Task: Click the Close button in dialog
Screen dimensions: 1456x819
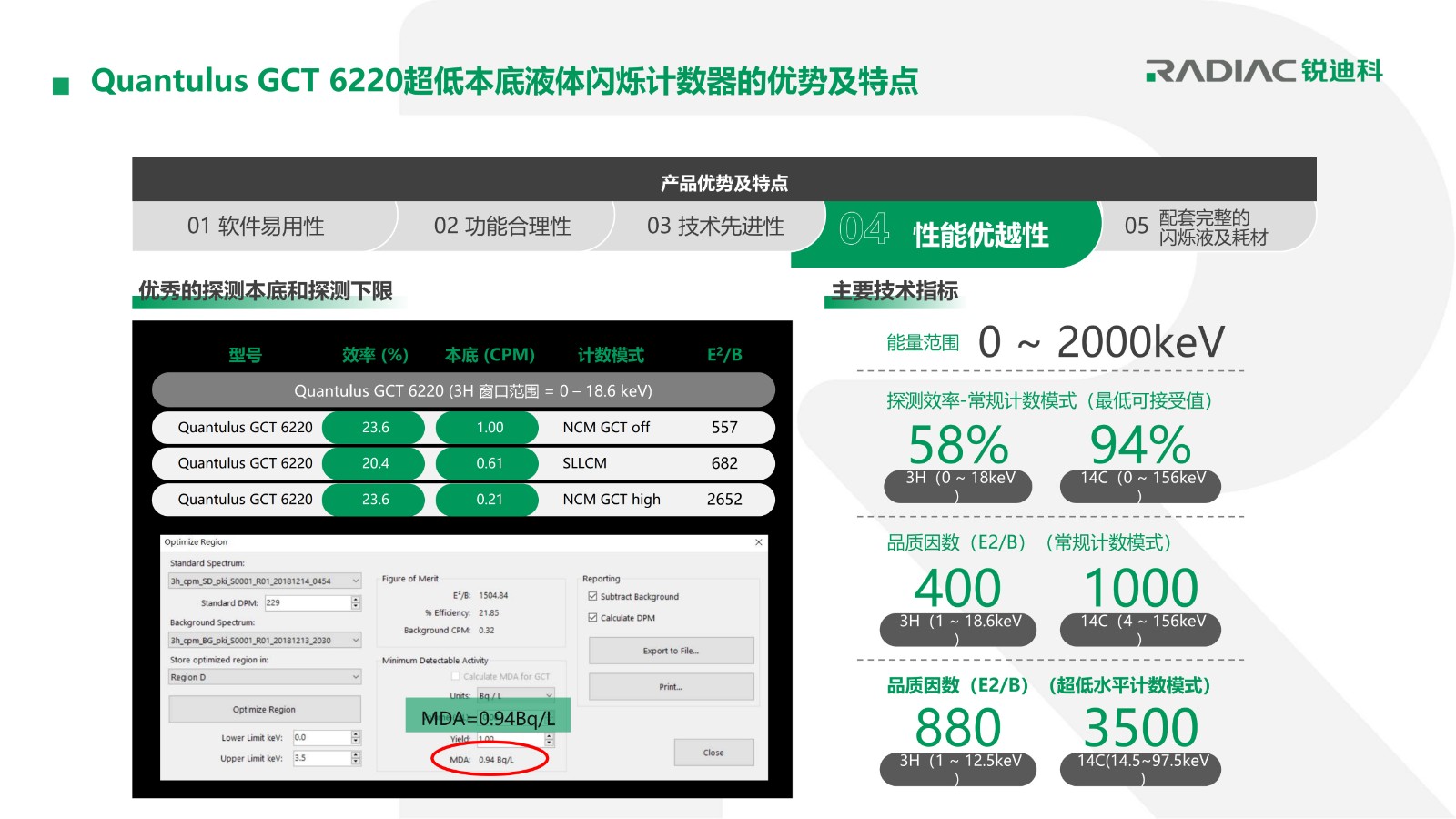Action: [x=713, y=753]
